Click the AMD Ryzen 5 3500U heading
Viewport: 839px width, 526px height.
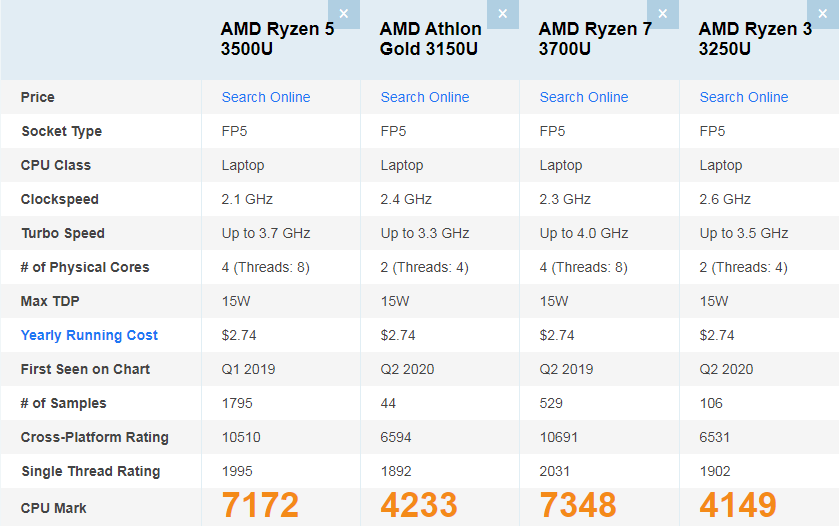277,39
